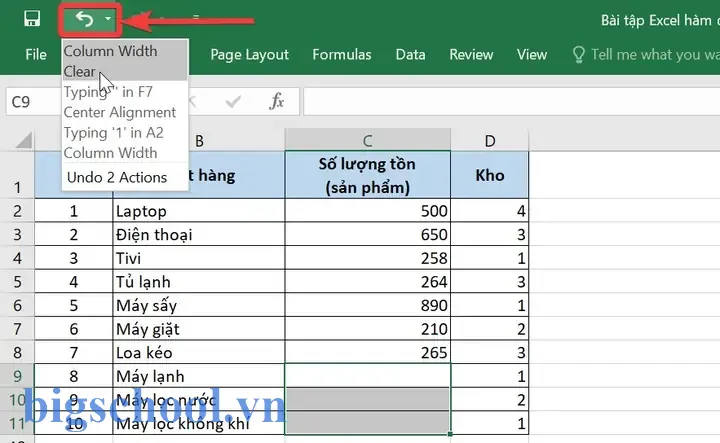Viewport: 720px width, 443px height.
Task: Click the number 5 cell in Máy sấy row
Action: tap(73, 305)
